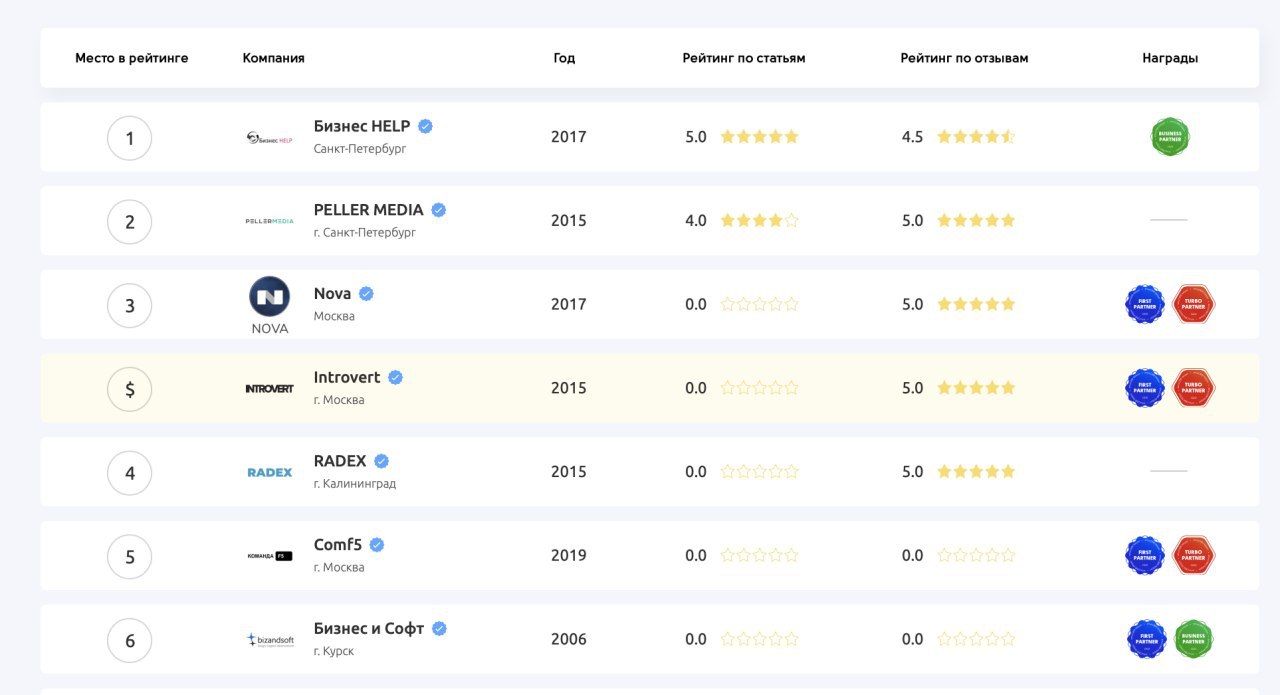Click the red Turbo Partner badge in Introvert row

1194,388
